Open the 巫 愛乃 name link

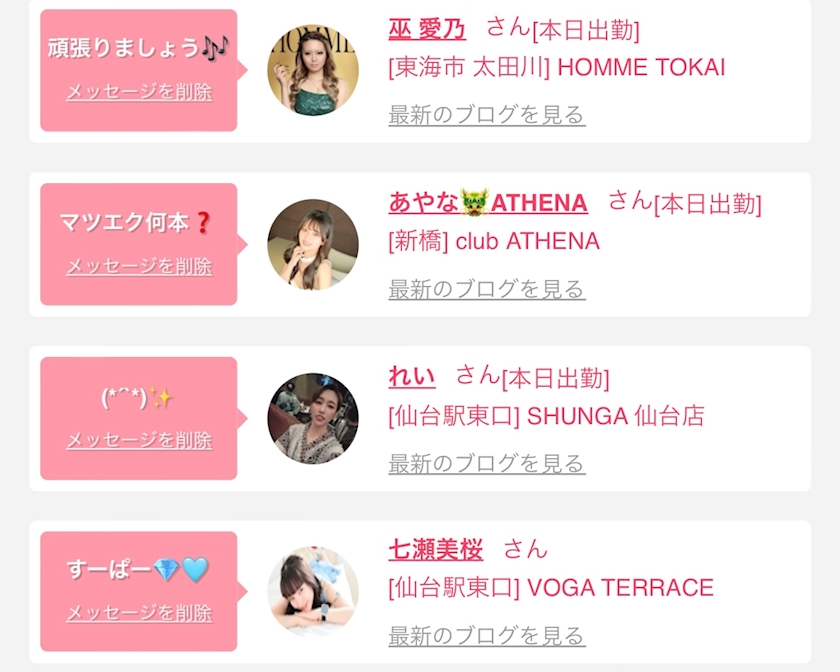tap(427, 29)
